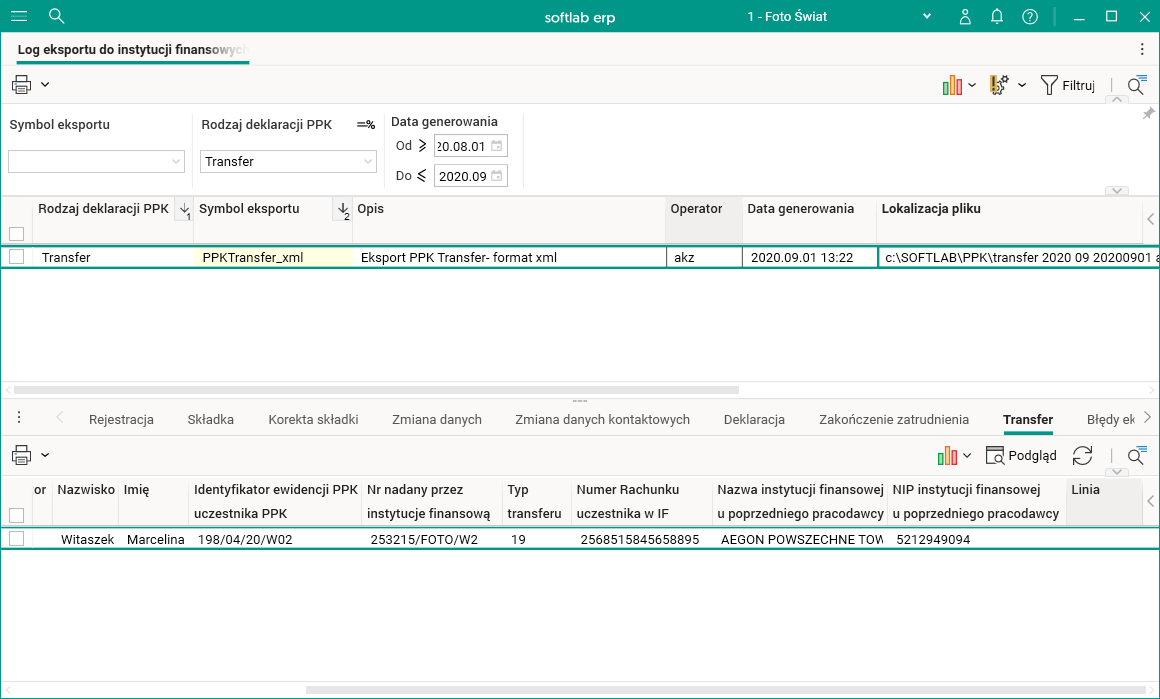1160x699 pixels.
Task: Open the three-dot menu left of detail tabs
Action: tap(19, 418)
